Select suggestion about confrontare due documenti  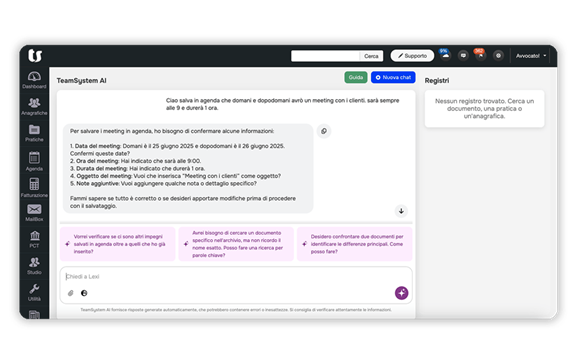tap(354, 244)
